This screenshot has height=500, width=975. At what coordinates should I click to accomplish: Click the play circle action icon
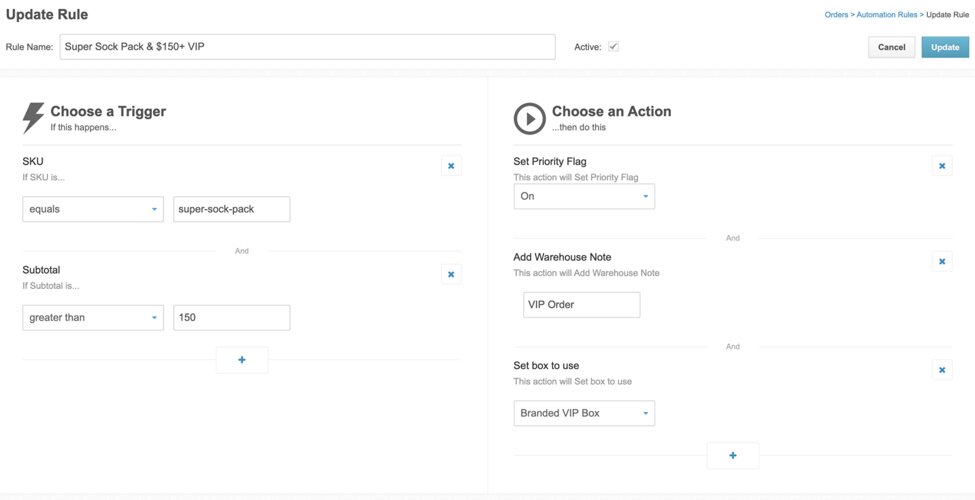[x=529, y=118]
